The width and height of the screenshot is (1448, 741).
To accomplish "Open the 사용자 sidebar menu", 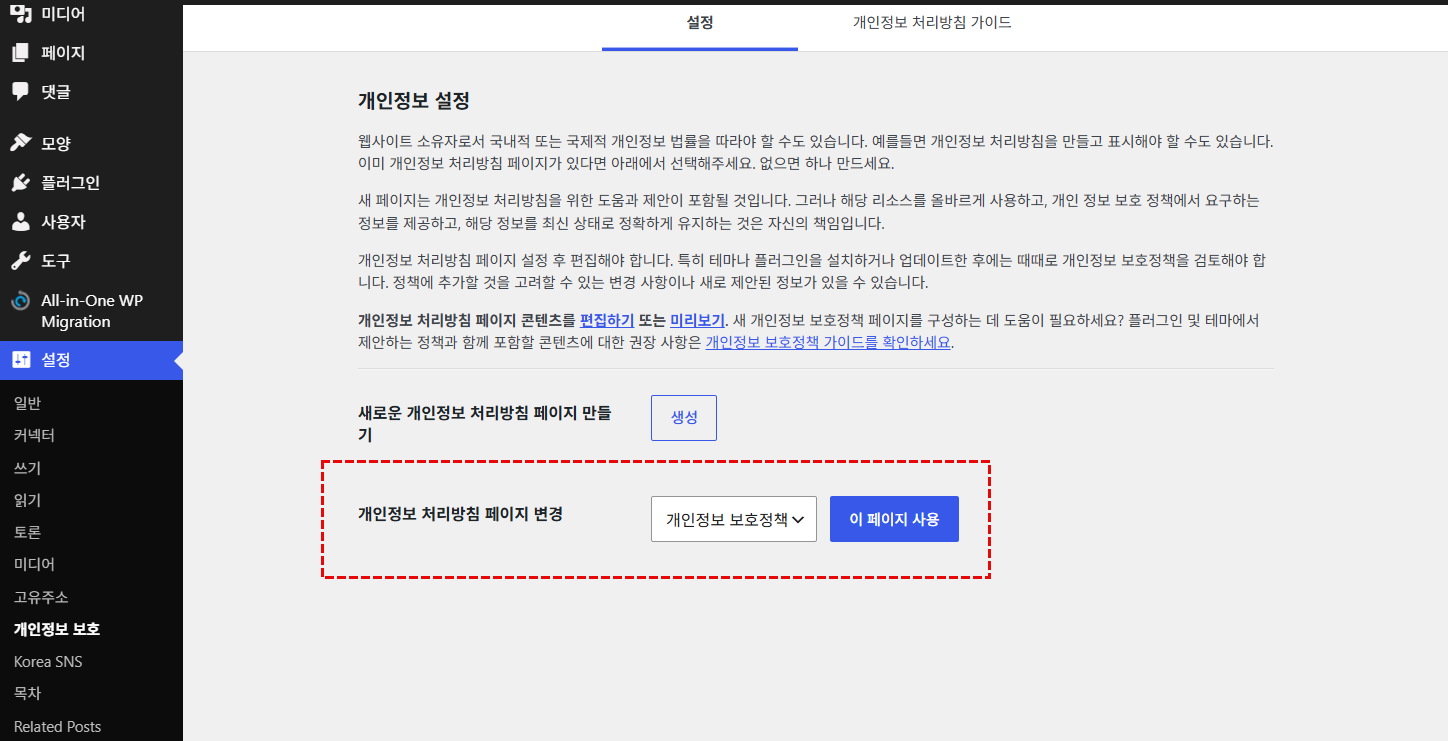I will (63, 222).
